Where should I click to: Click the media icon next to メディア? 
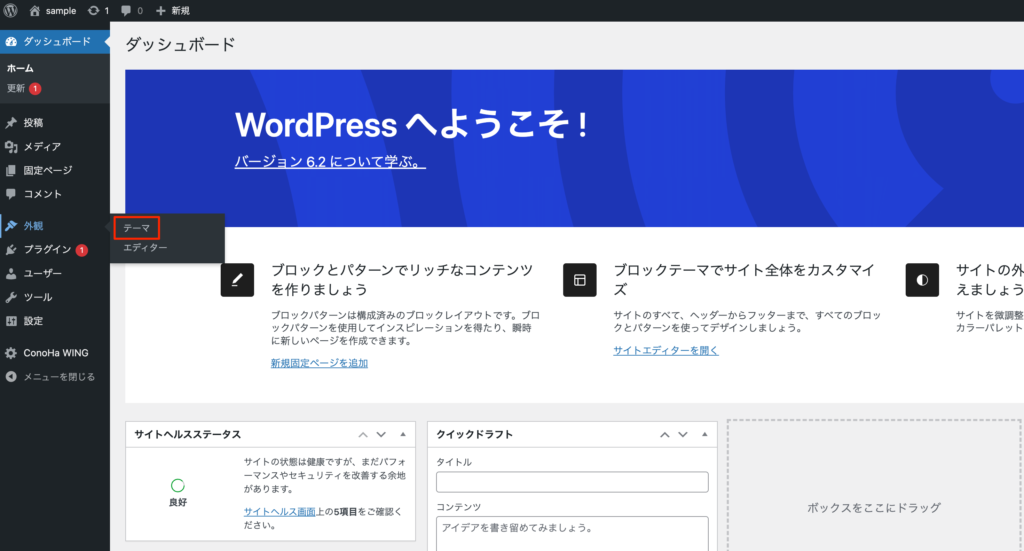[11, 147]
